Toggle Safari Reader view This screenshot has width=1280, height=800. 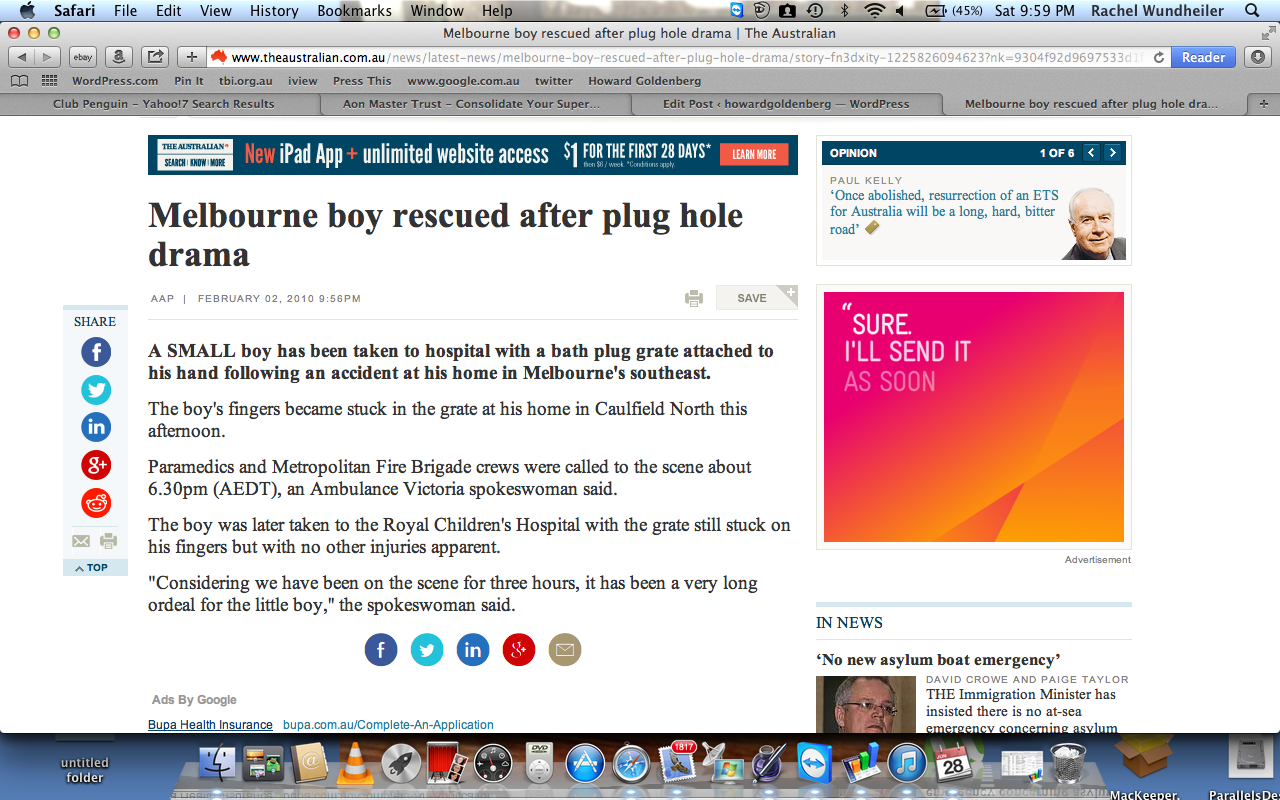coord(1203,57)
